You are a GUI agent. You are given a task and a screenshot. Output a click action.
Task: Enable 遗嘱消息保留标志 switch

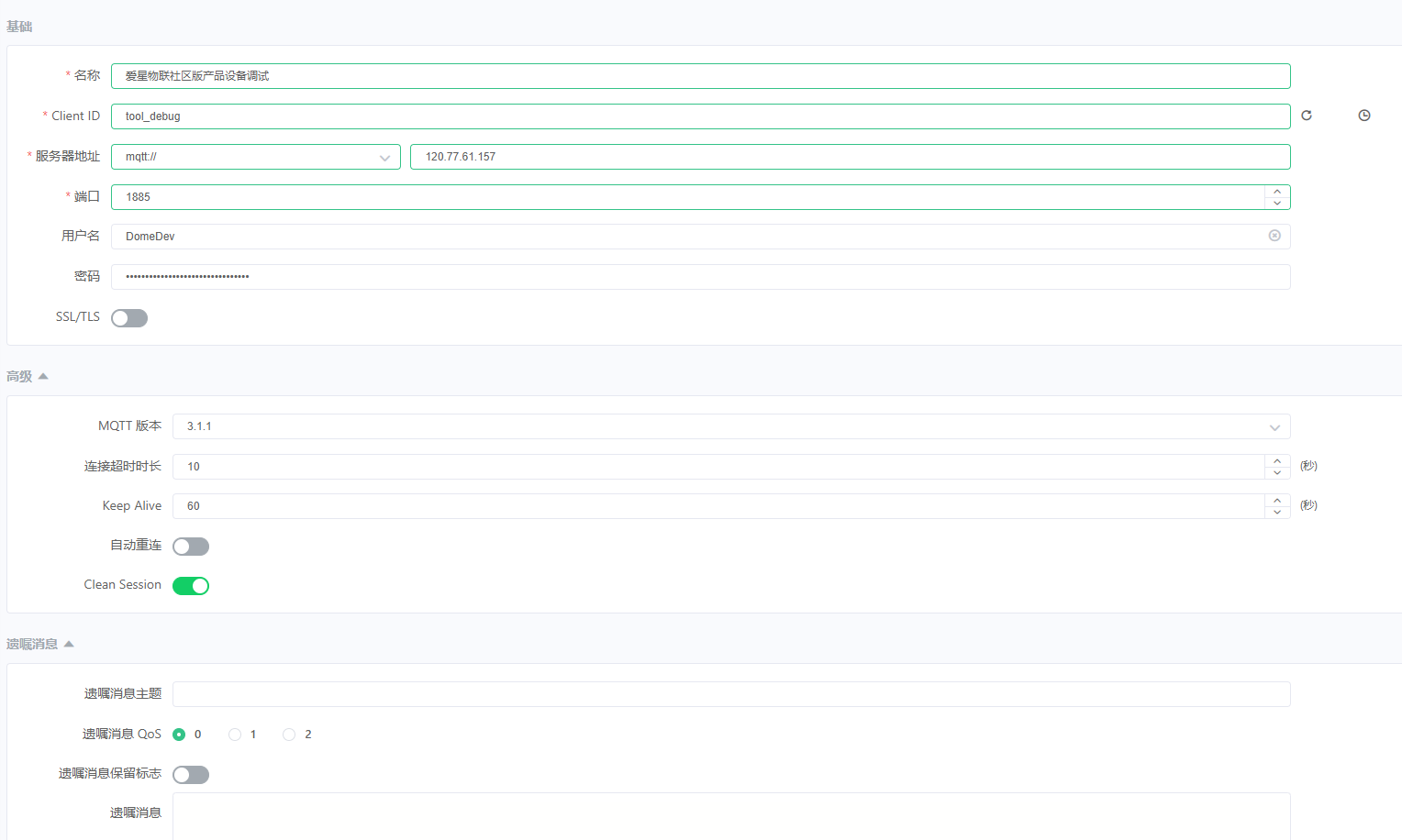point(191,775)
